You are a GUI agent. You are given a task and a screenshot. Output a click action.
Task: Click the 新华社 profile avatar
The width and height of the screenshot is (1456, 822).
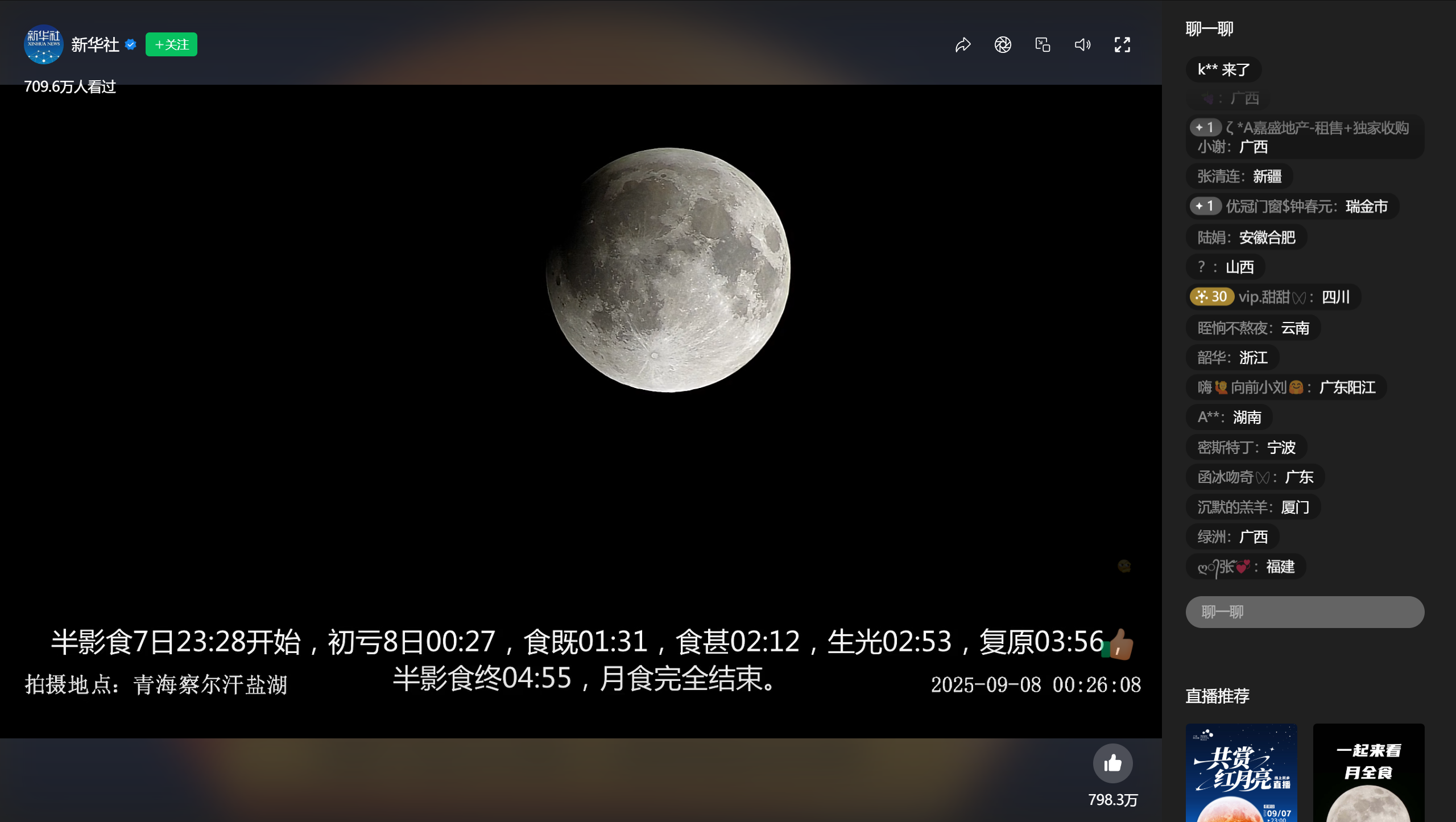[43, 44]
